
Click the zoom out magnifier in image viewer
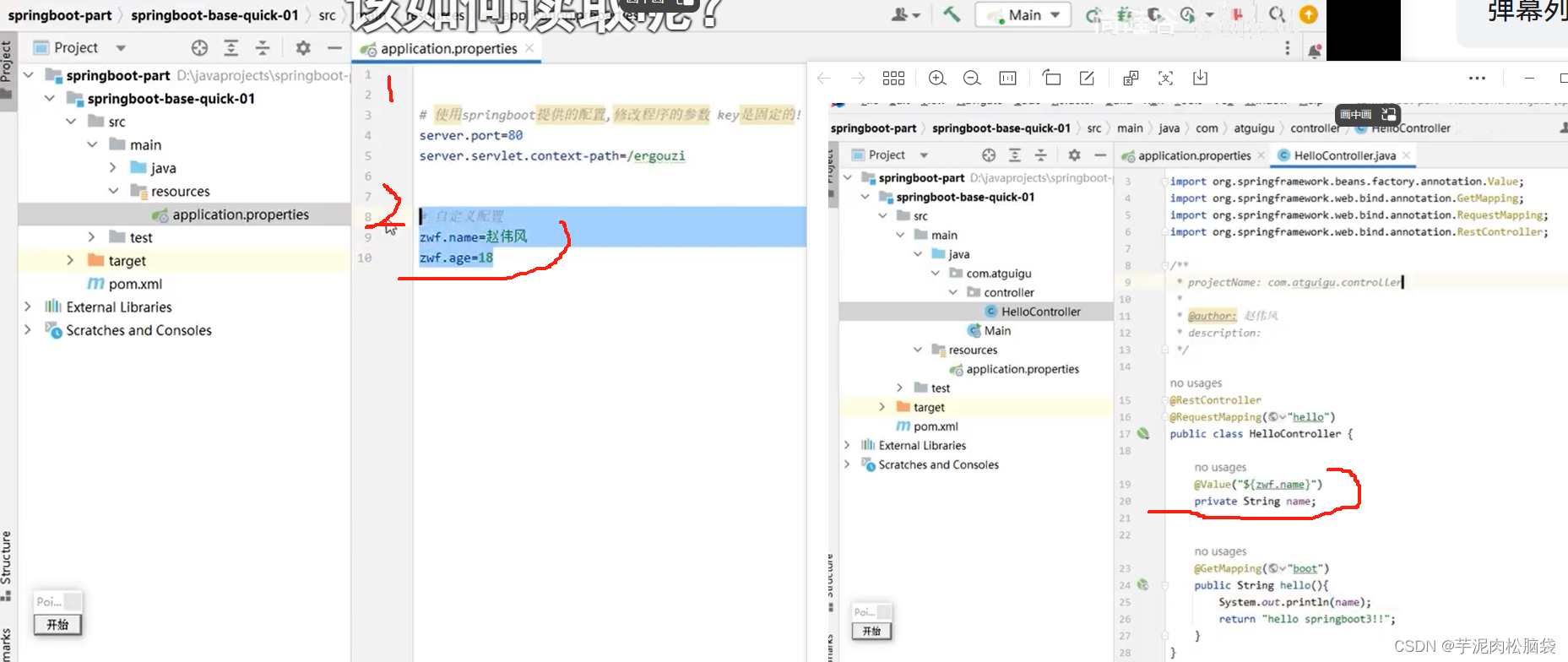[x=972, y=78]
